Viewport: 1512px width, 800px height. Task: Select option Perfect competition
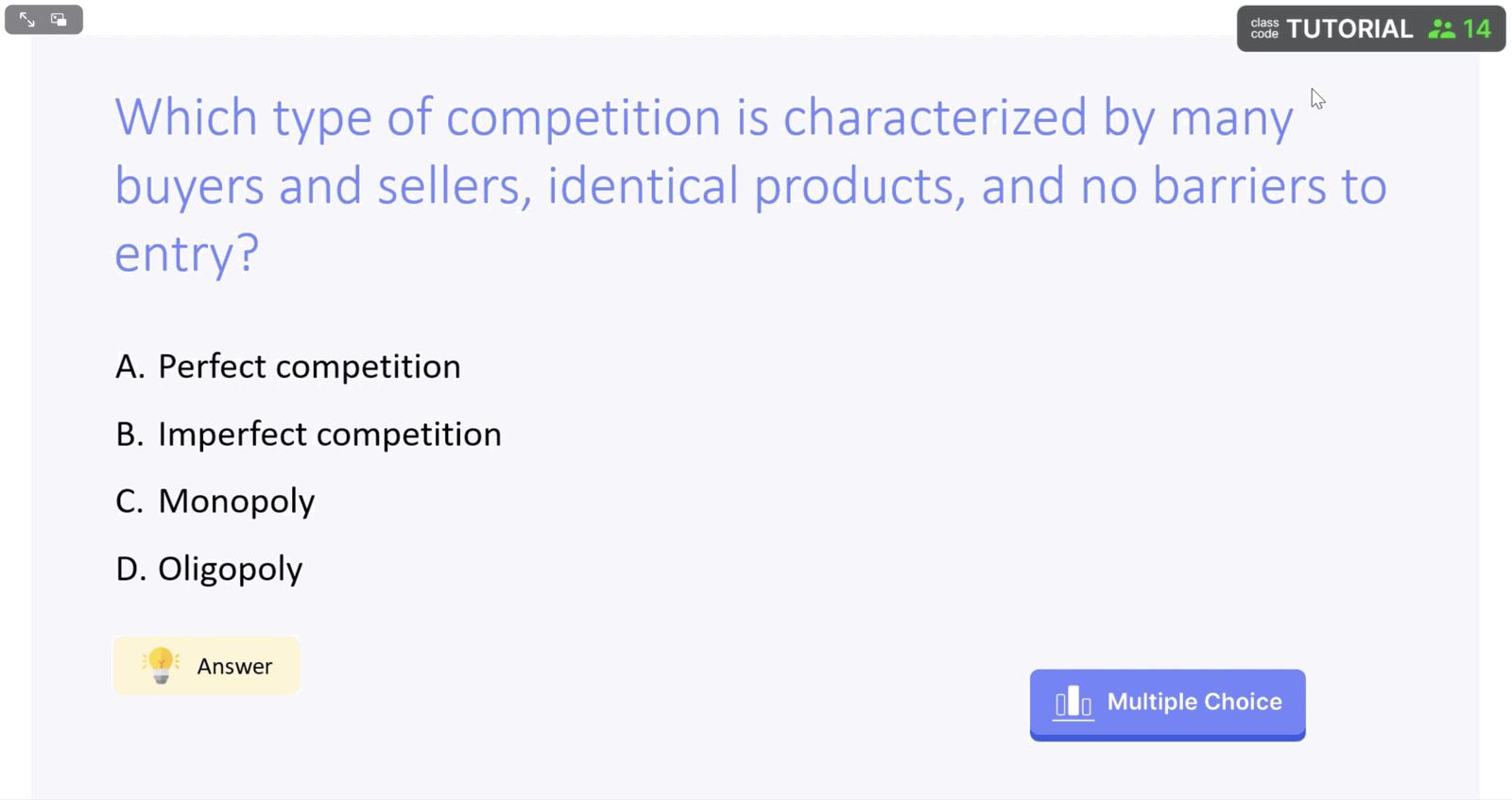tap(309, 366)
